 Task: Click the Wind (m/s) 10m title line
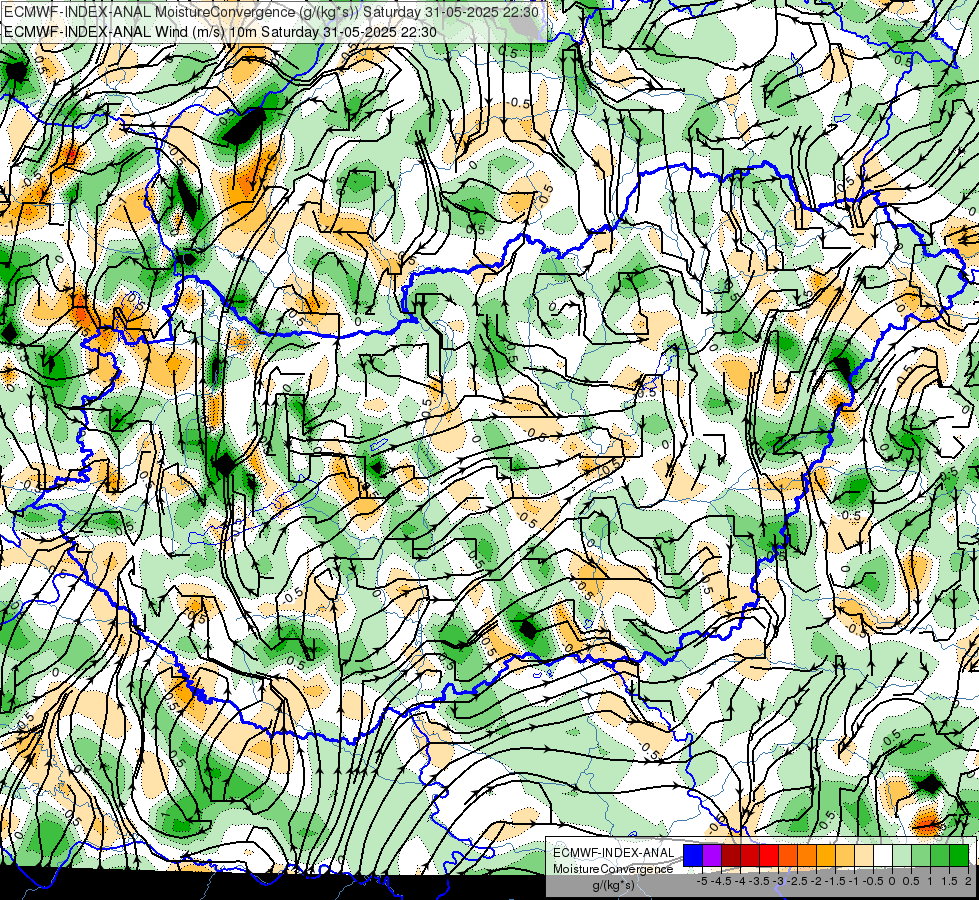(220, 31)
